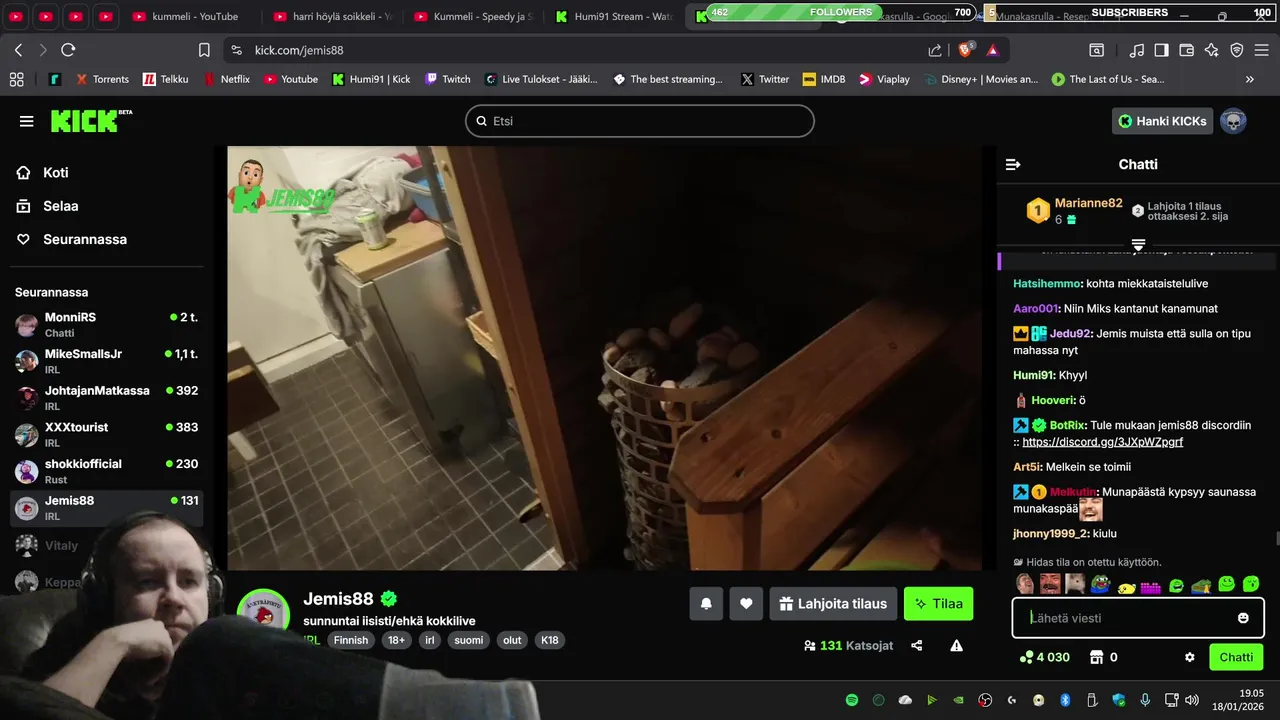Open the Brave Shields lion icon
1280x720 pixels.
tap(966, 50)
